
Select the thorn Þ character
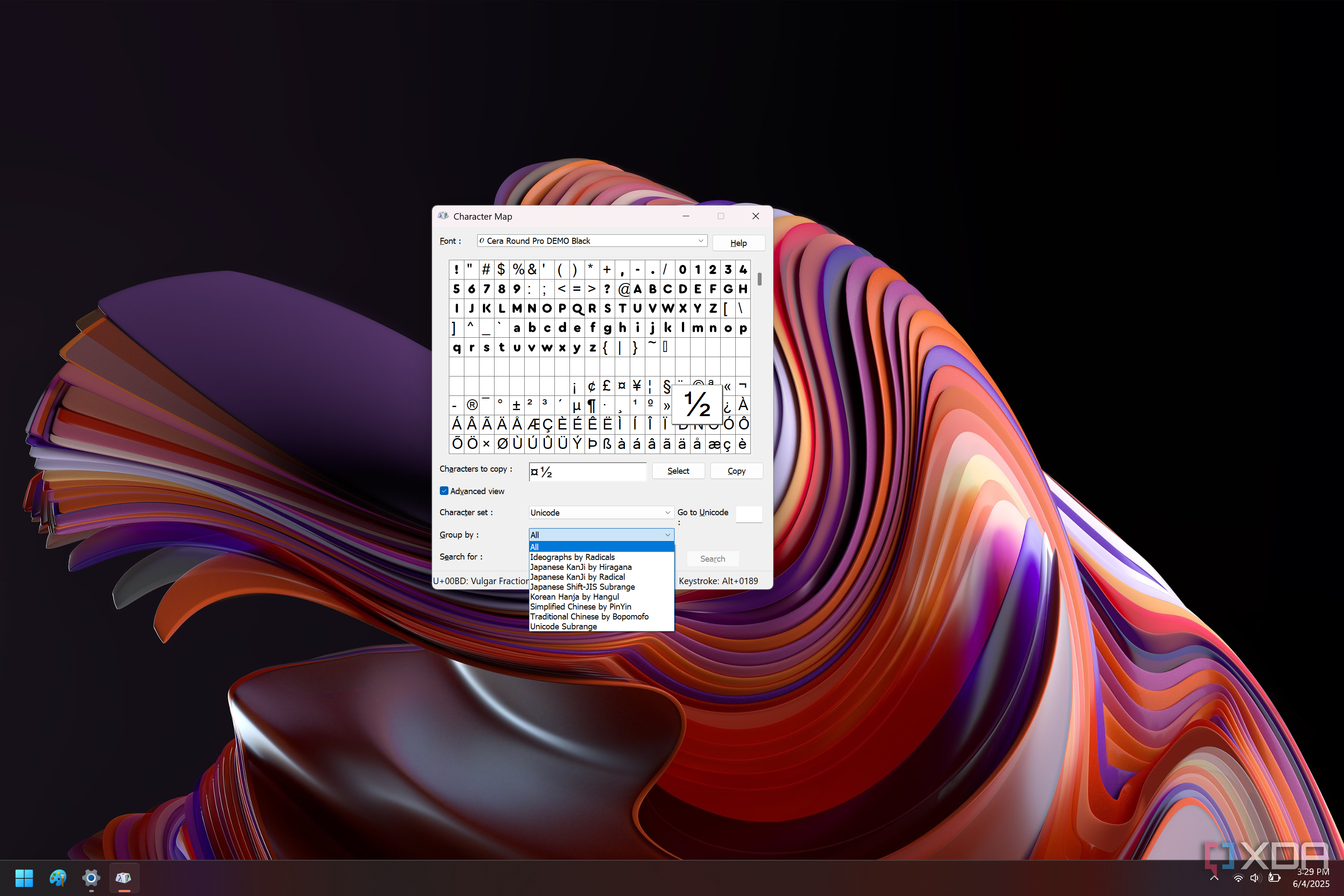pyautogui.click(x=592, y=444)
